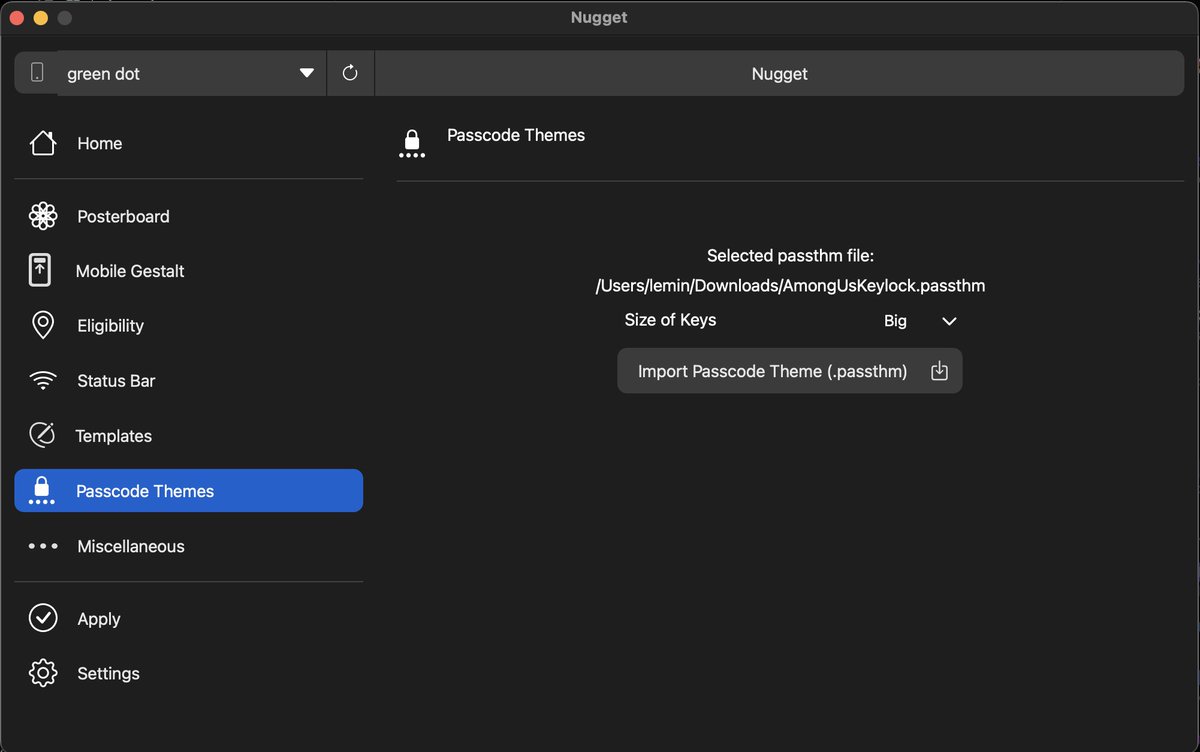Click Import Passcode Theme (.passthm) button
1200x752 pixels.
click(790, 371)
